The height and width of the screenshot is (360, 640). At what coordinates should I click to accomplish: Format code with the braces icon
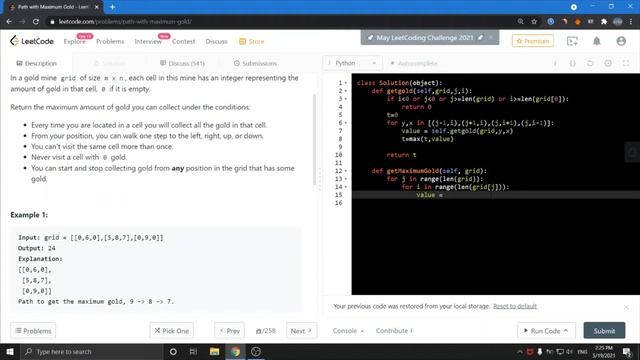point(573,63)
